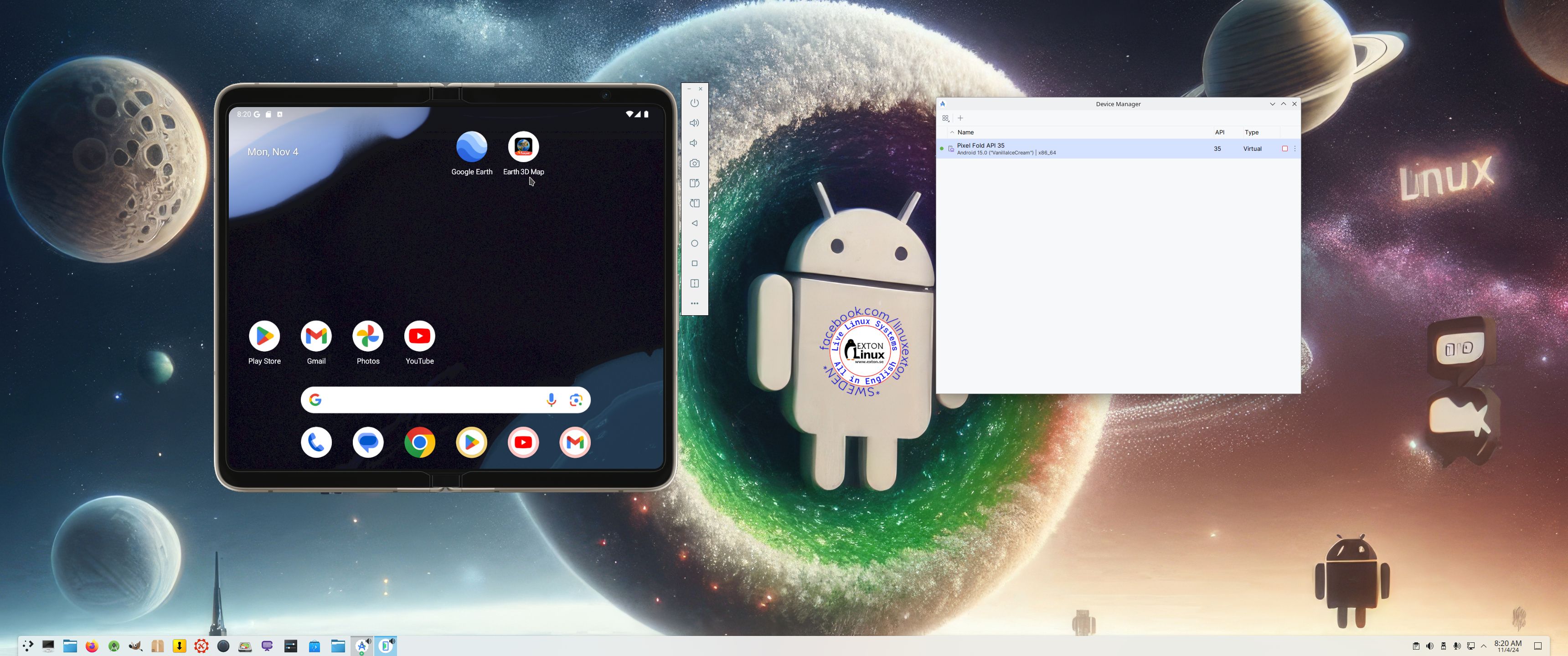Click the emulator volume up icon
1568x656 pixels.
click(x=695, y=123)
